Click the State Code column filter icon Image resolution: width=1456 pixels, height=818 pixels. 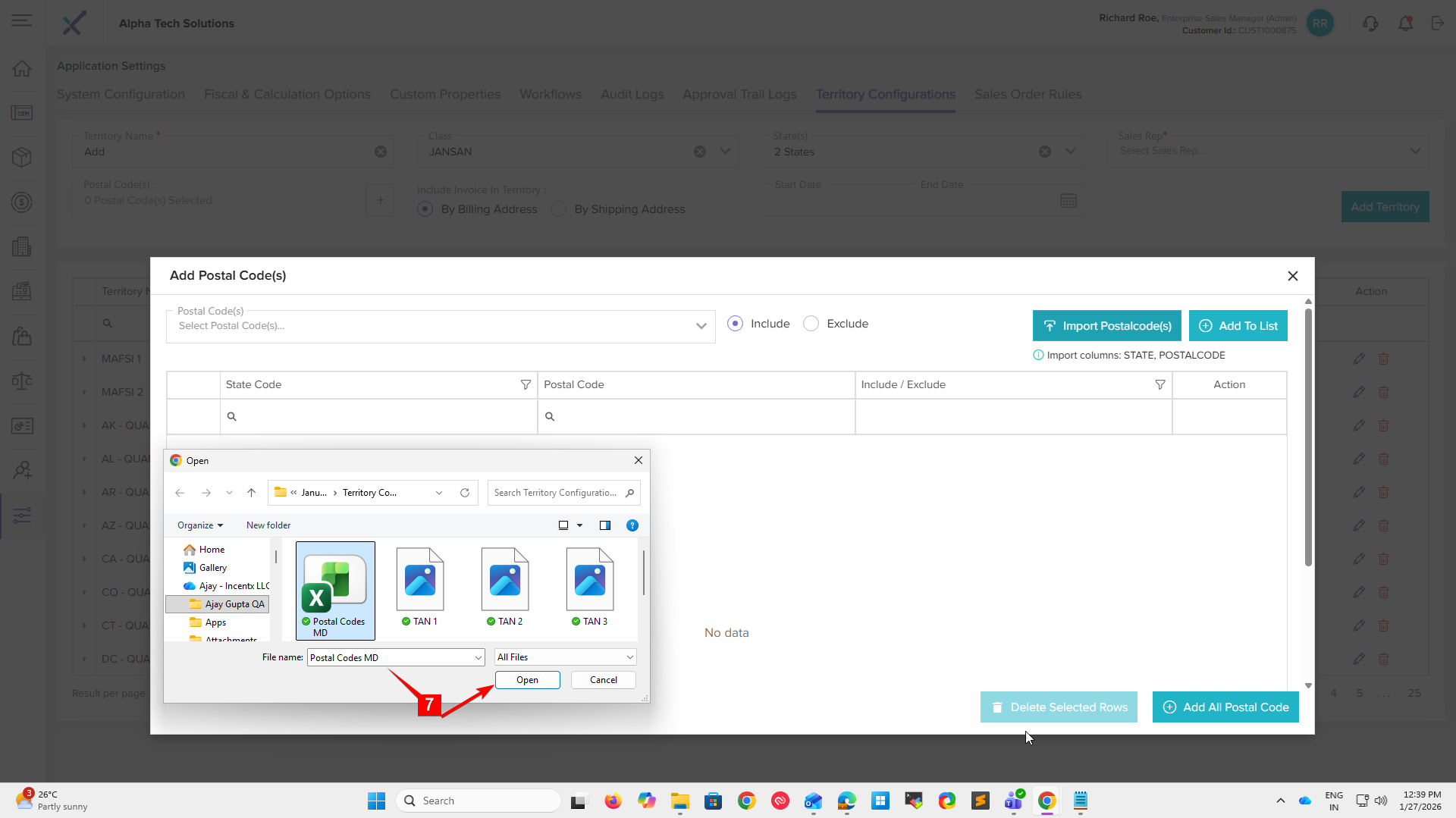point(526,385)
